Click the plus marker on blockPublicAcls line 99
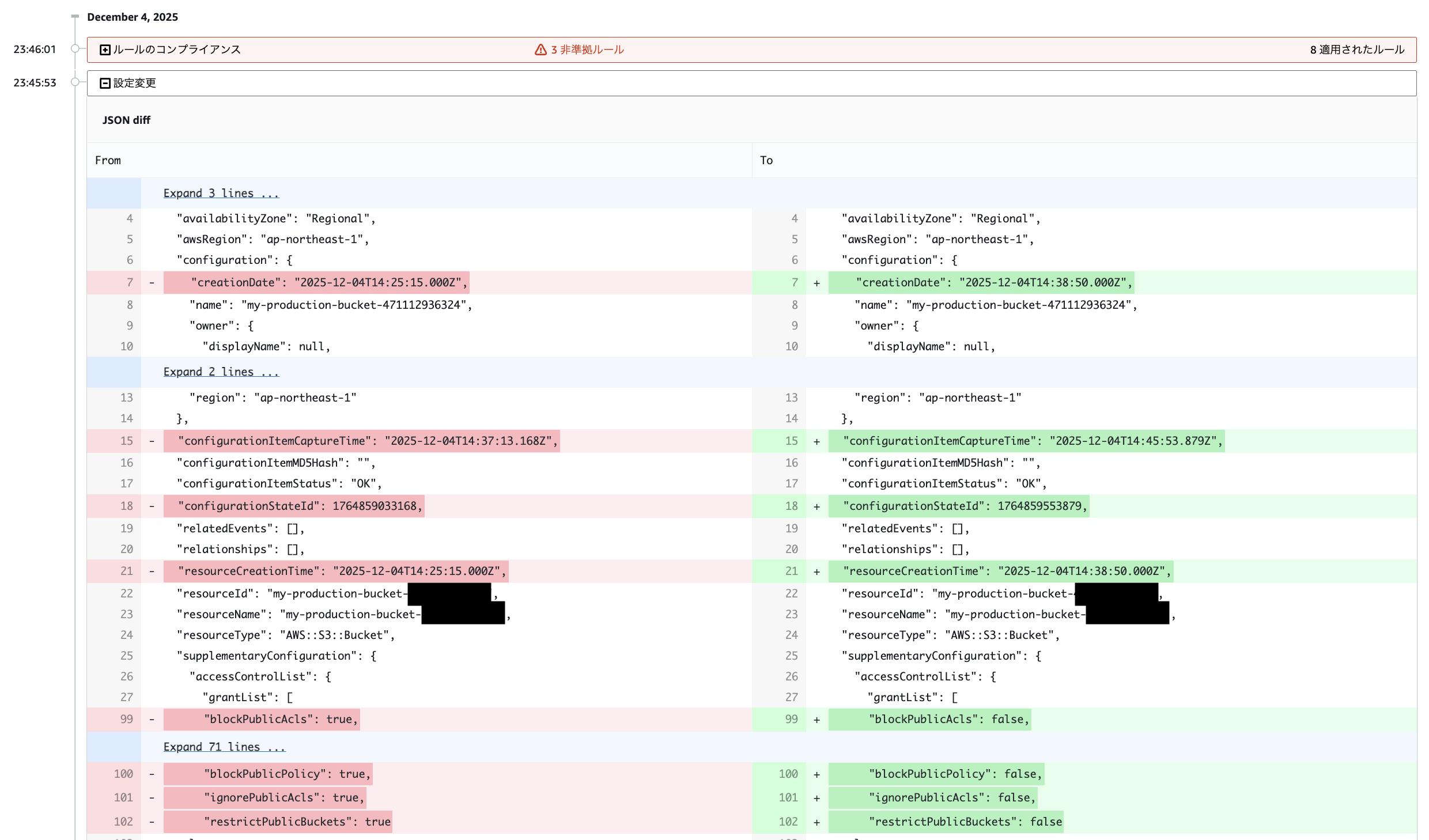This screenshot has height=840, width=1429. [816, 720]
